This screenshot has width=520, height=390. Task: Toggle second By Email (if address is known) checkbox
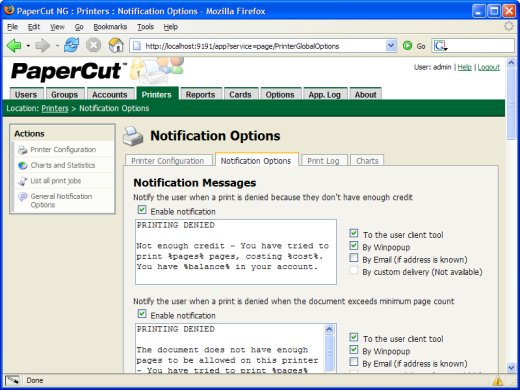pos(354,362)
